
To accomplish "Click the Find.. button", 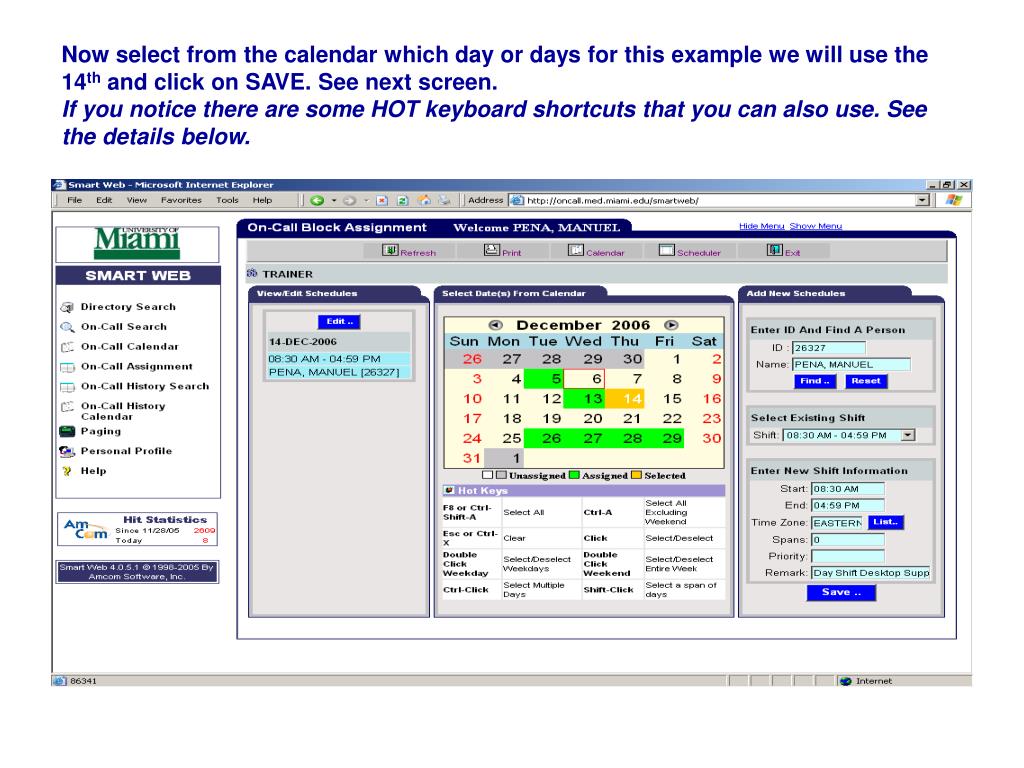I will pyautogui.click(x=815, y=381).
